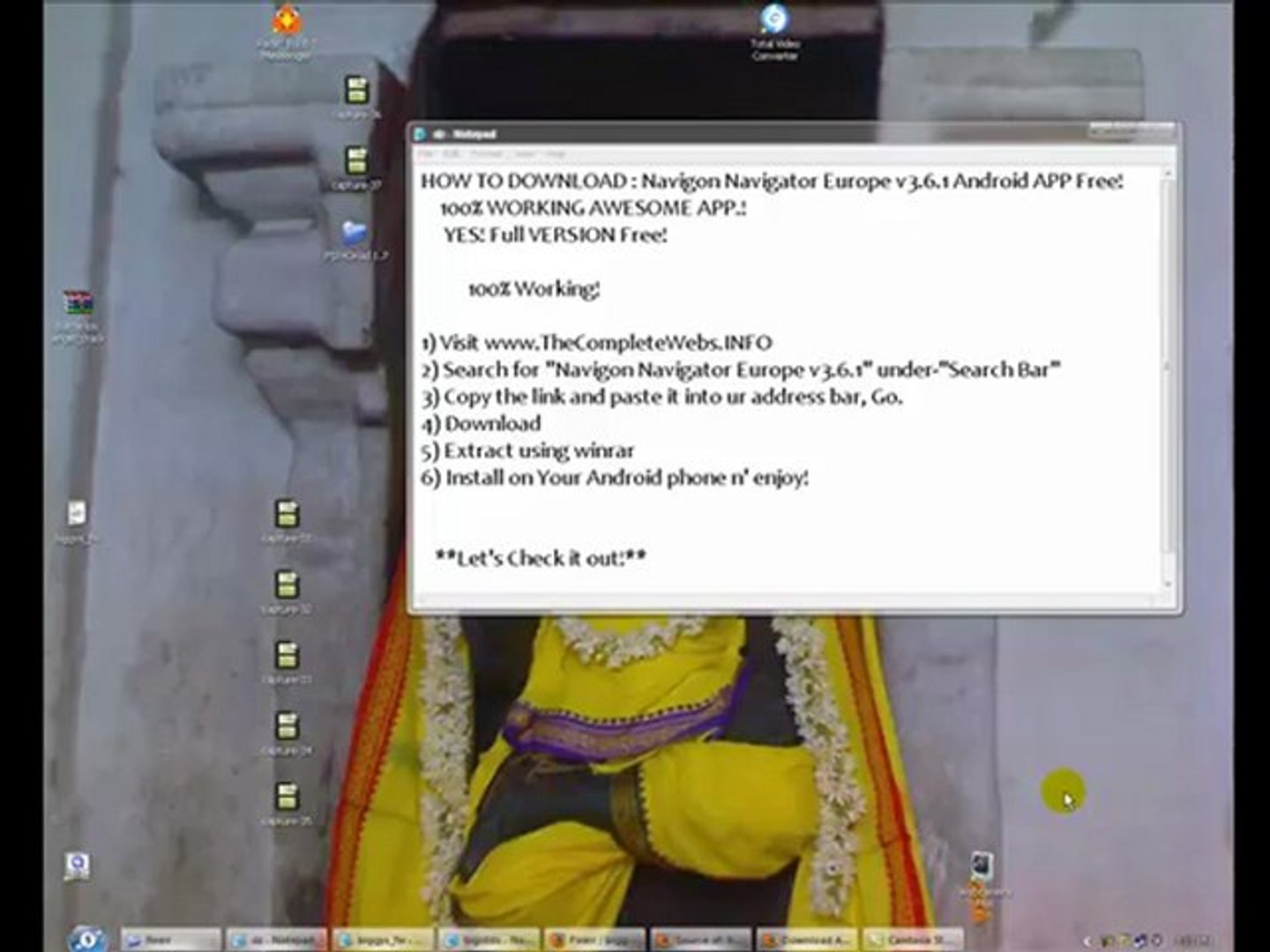
Task: Click Notepad scrollbar up arrow
Action: pos(1168,175)
